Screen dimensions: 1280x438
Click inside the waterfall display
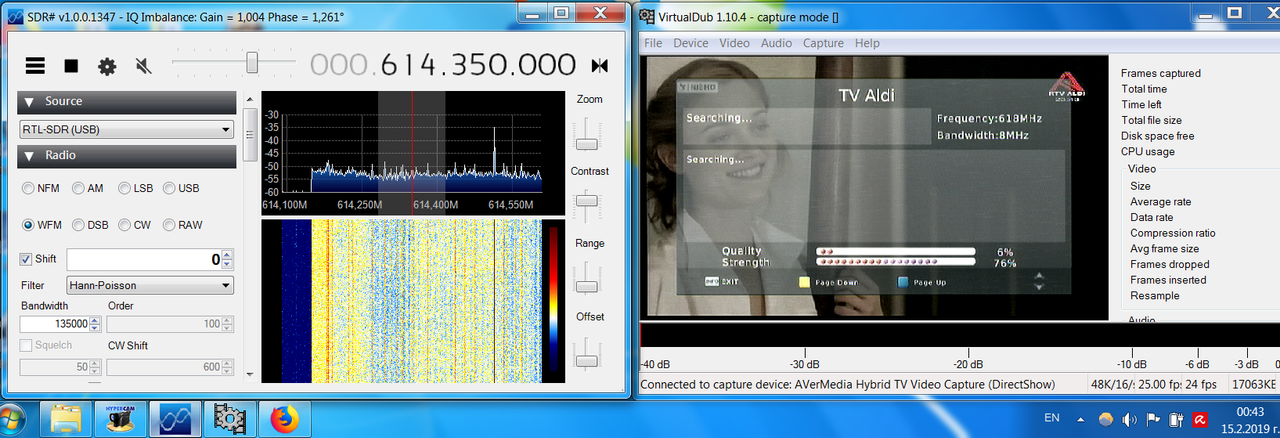click(400, 300)
